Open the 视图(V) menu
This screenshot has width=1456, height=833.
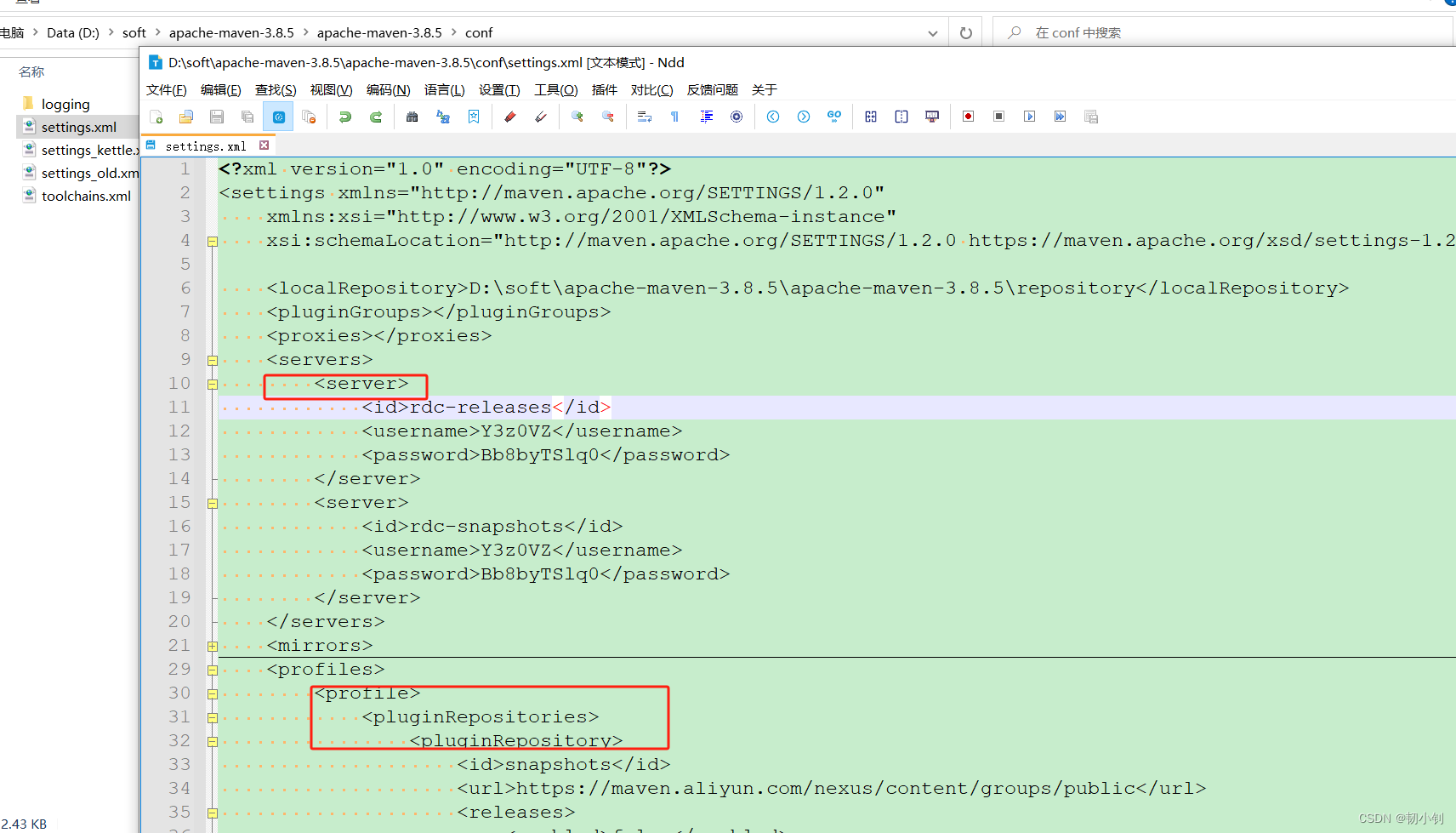(331, 90)
